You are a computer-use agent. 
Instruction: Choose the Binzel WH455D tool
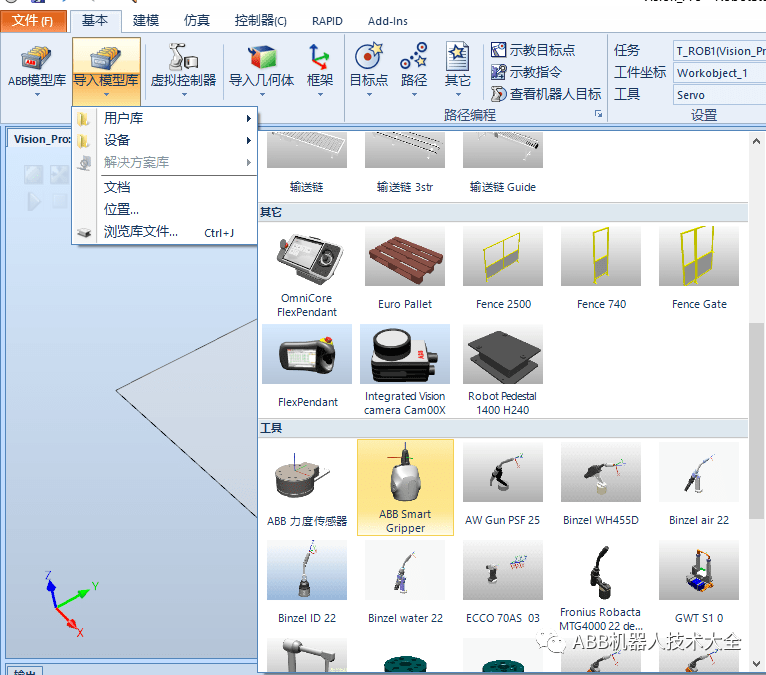(x=601, y=485)
